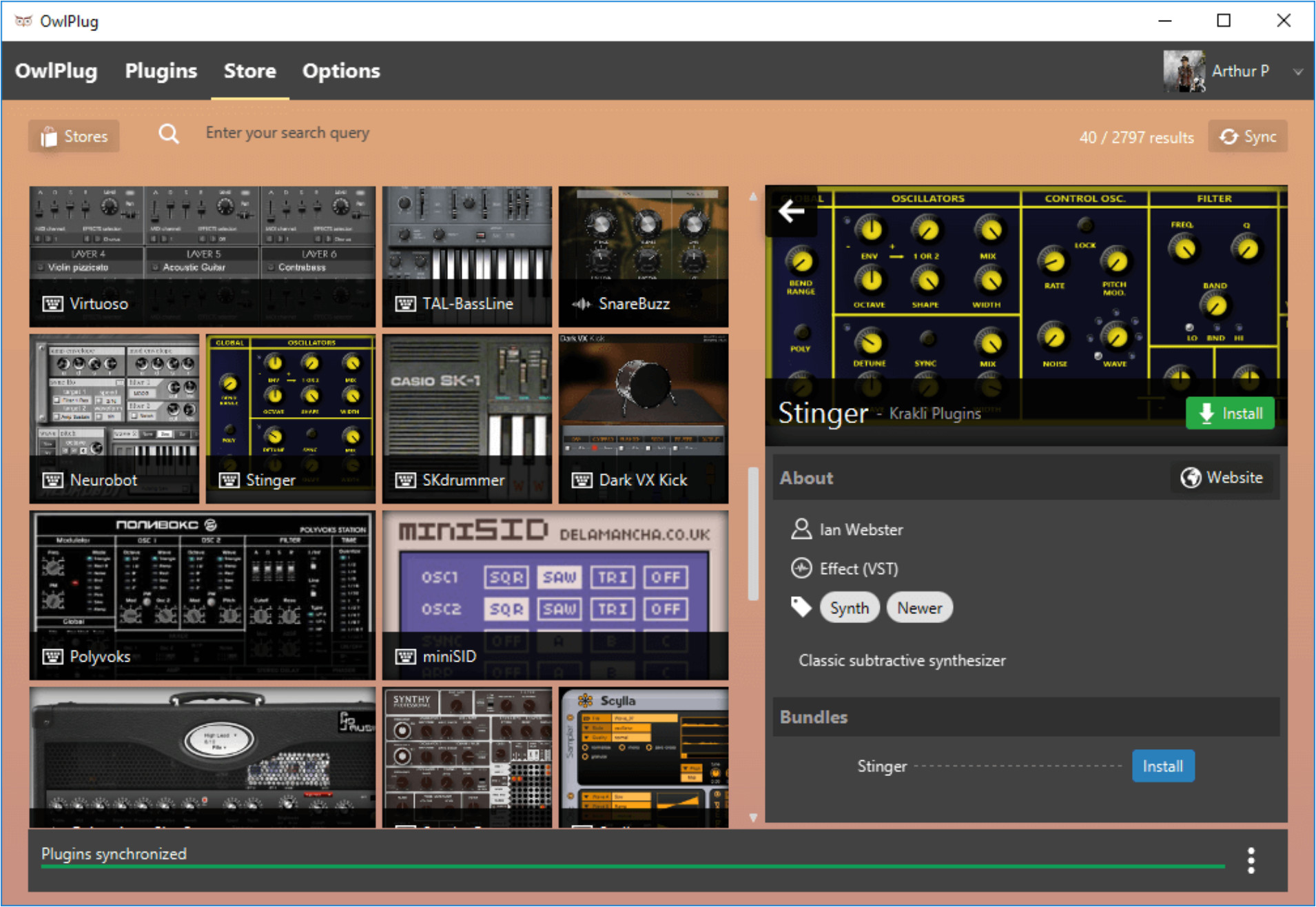Click the 'Plugins synchronized' status text
This screenshot has width=1316, height=907.
click(114, 854)
